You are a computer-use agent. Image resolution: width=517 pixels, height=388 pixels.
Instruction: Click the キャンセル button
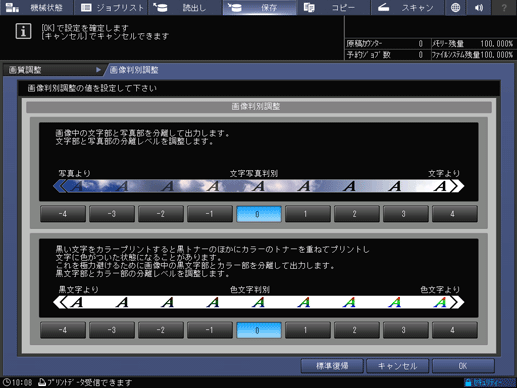pyautogui.click(x=397, y=366)
